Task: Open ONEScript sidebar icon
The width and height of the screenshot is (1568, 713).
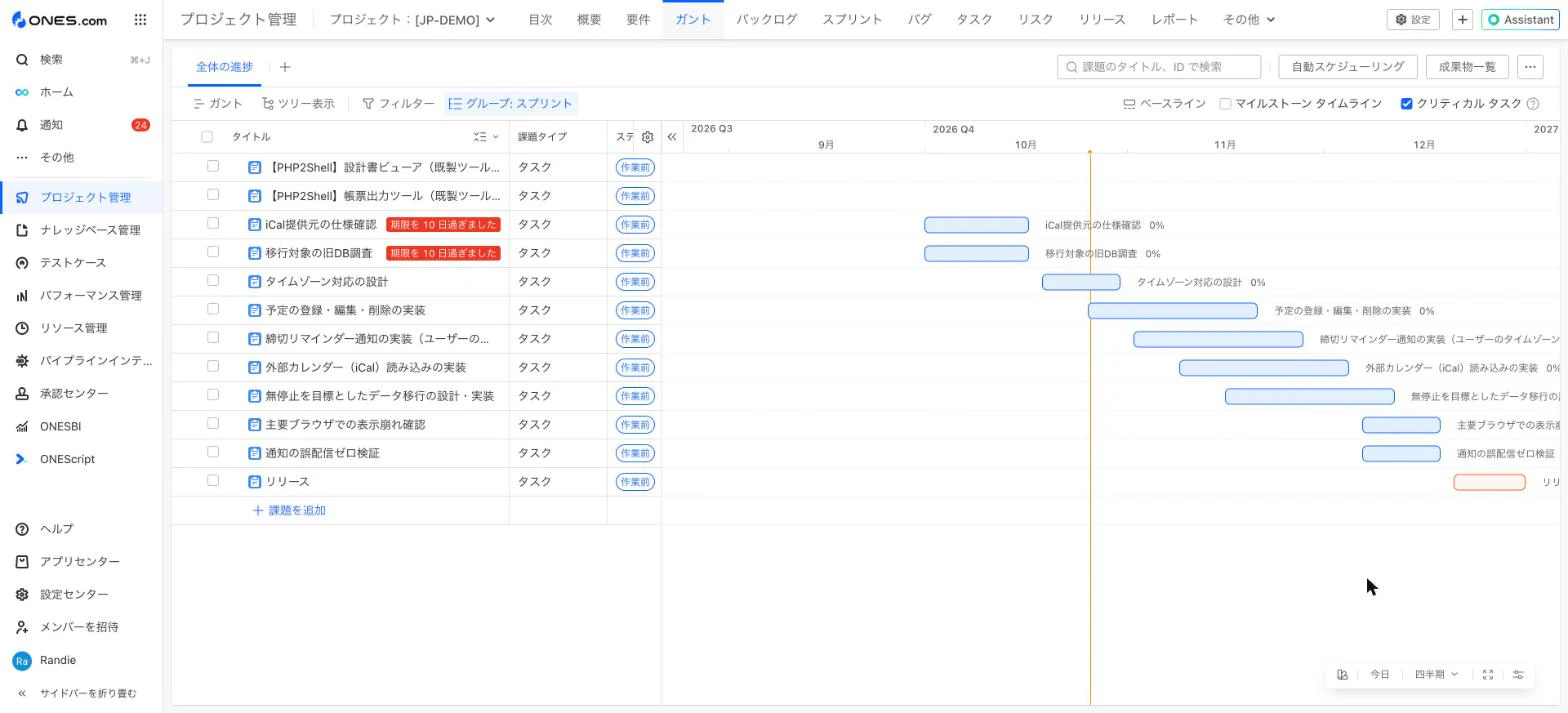Action: pos(22,459)
